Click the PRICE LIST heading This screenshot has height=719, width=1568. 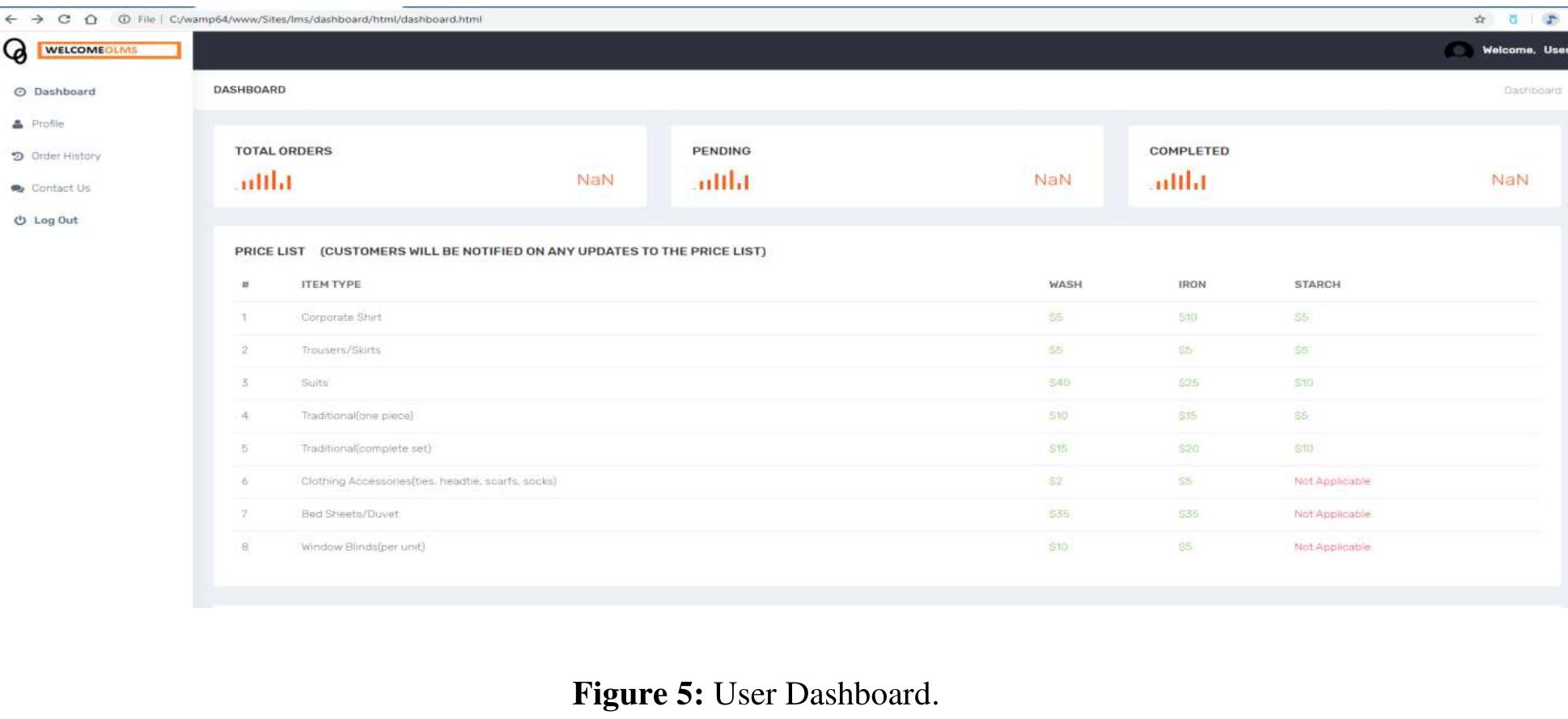point(269,252)
